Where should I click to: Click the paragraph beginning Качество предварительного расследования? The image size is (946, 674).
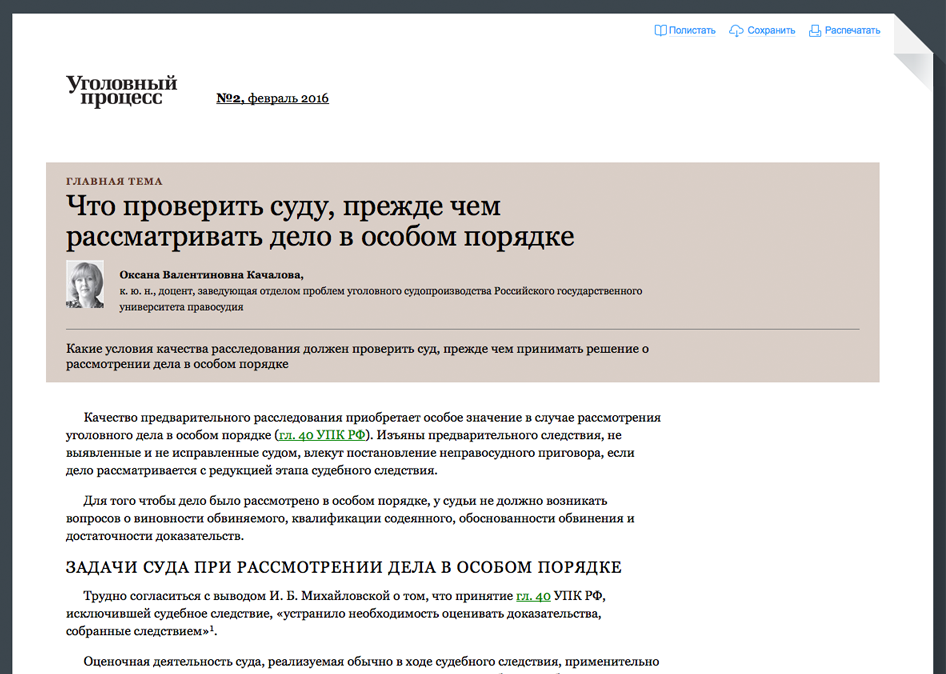(x=362, y=444)
